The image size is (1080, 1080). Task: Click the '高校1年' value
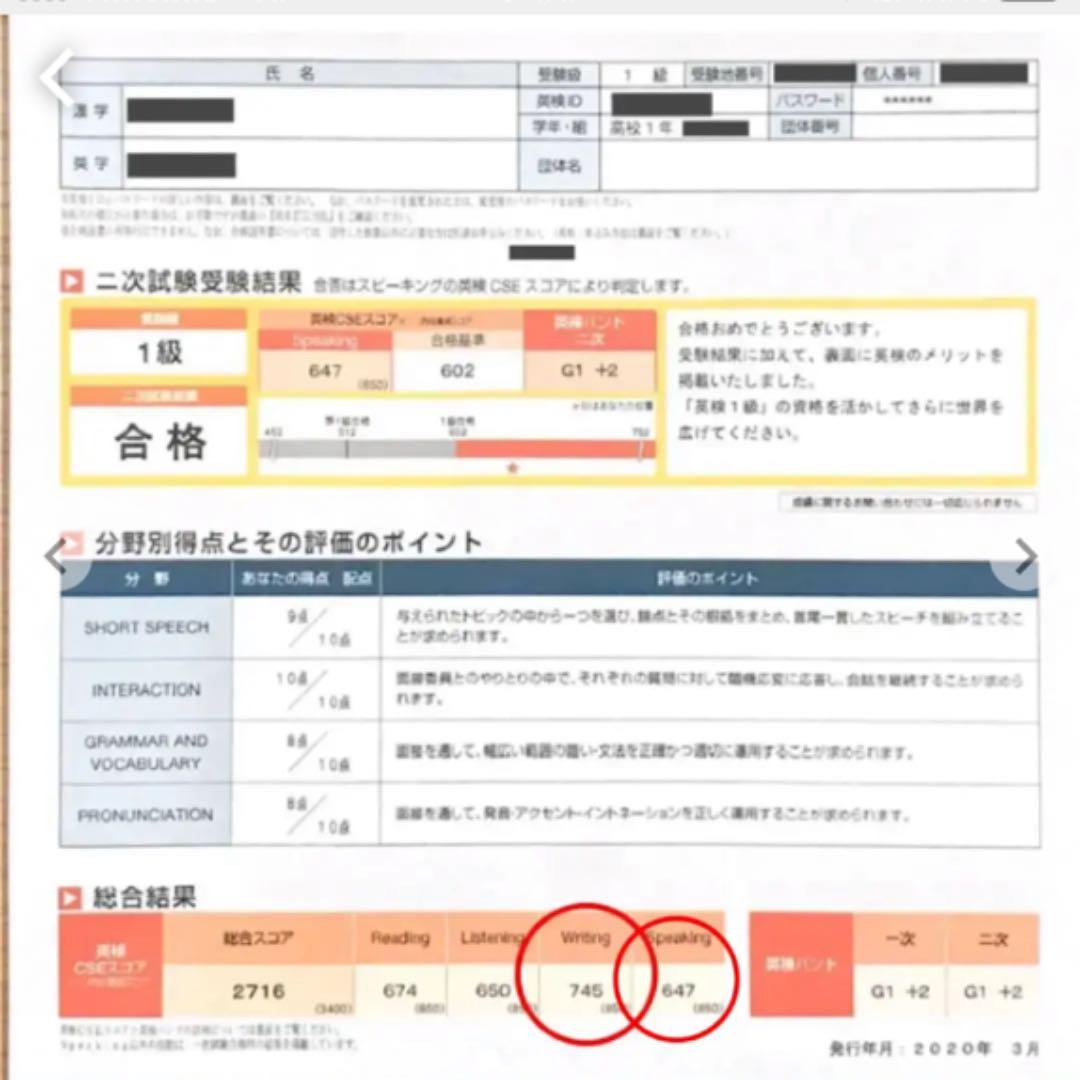[641, 128]
